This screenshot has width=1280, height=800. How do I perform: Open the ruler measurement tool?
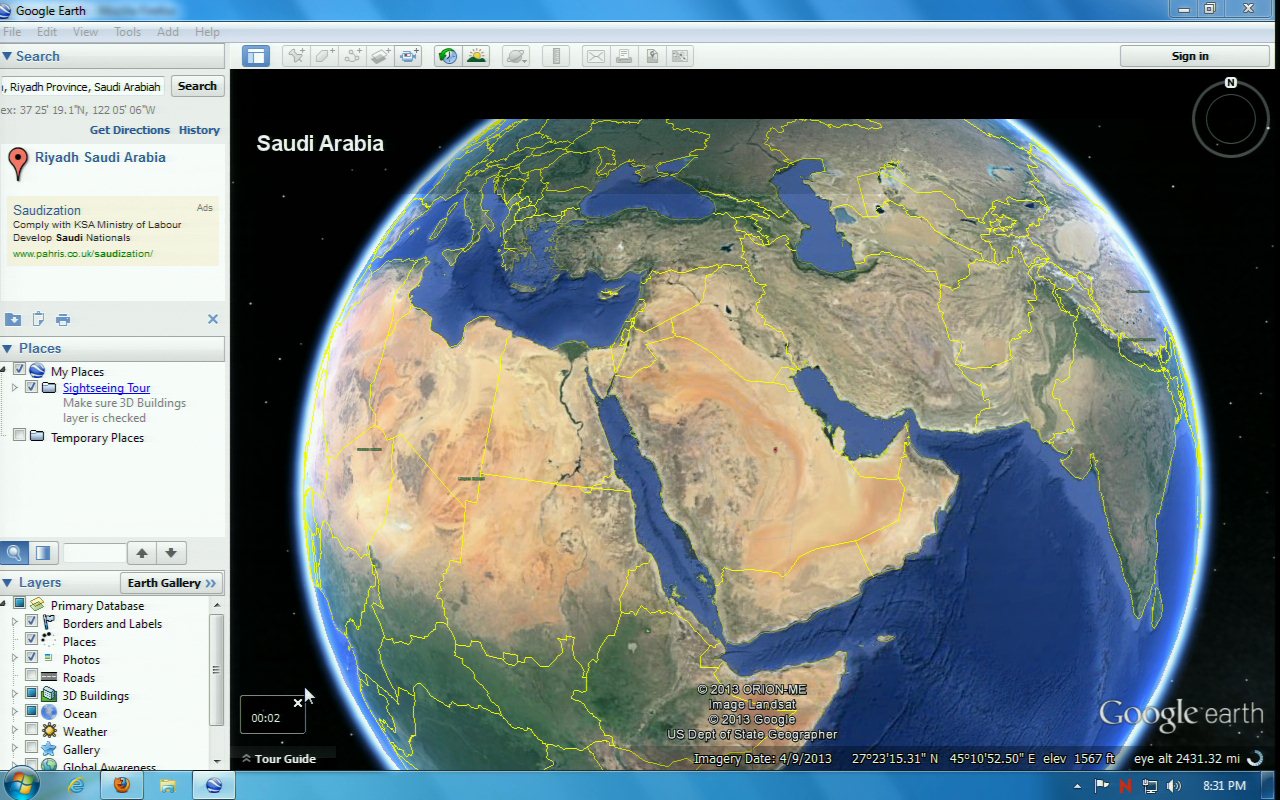pos(558,56)
